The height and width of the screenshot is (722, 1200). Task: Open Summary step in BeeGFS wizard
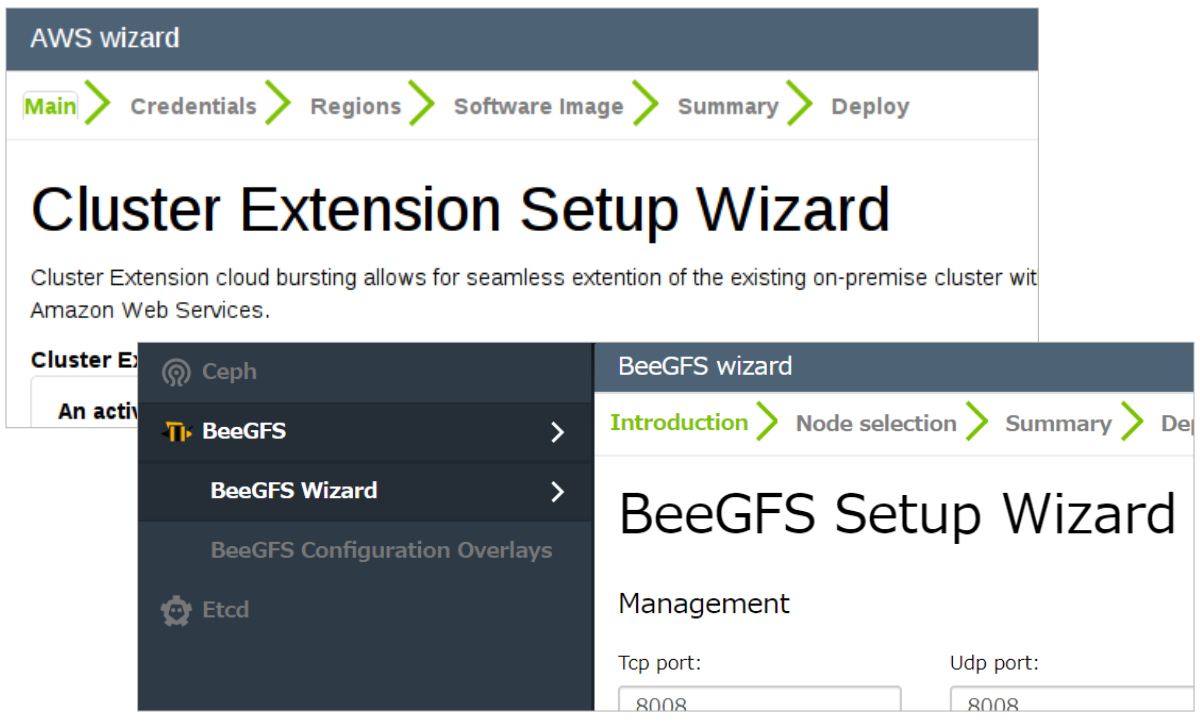coord(1058,423)
